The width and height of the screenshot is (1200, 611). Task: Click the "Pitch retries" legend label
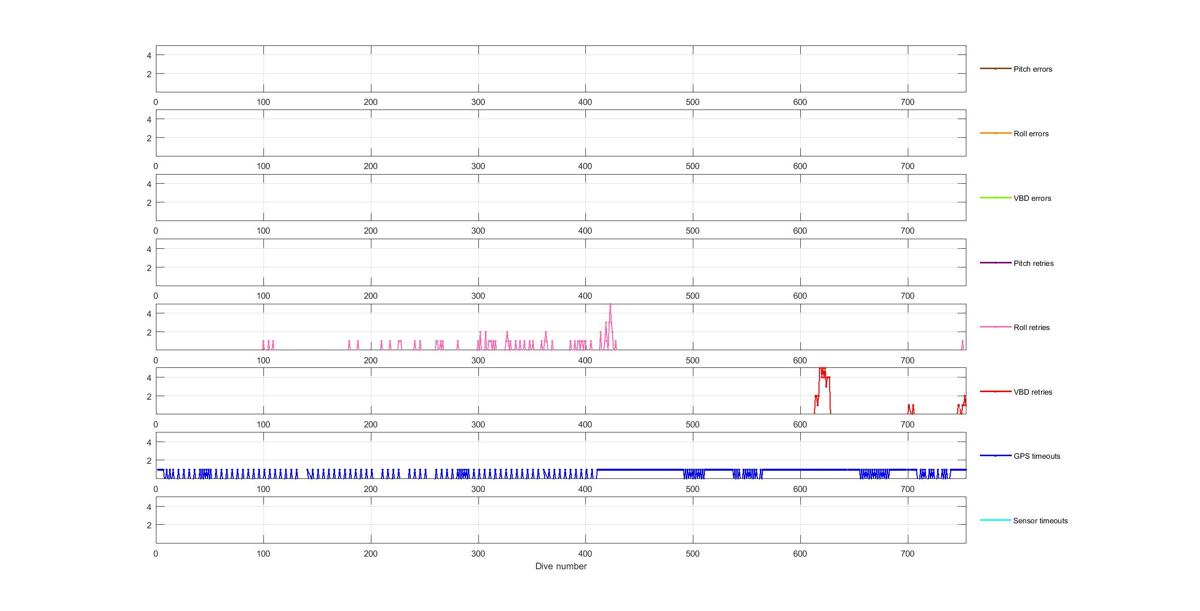coord(1033,263)
